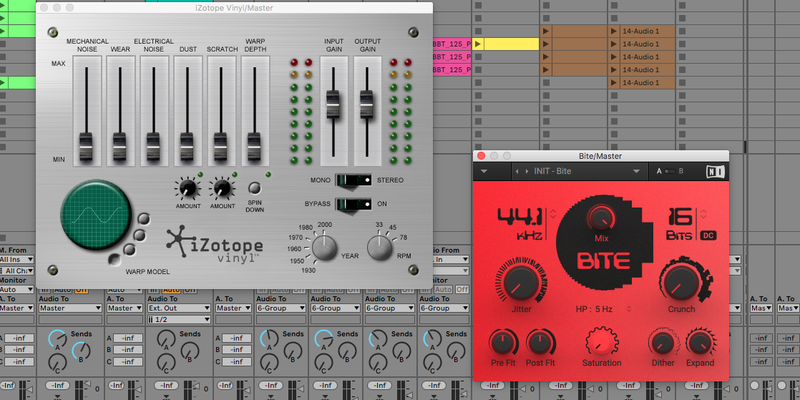Click the 2000 year marking in Vinyl
The image size is (800, 400).
click(324, 224)
